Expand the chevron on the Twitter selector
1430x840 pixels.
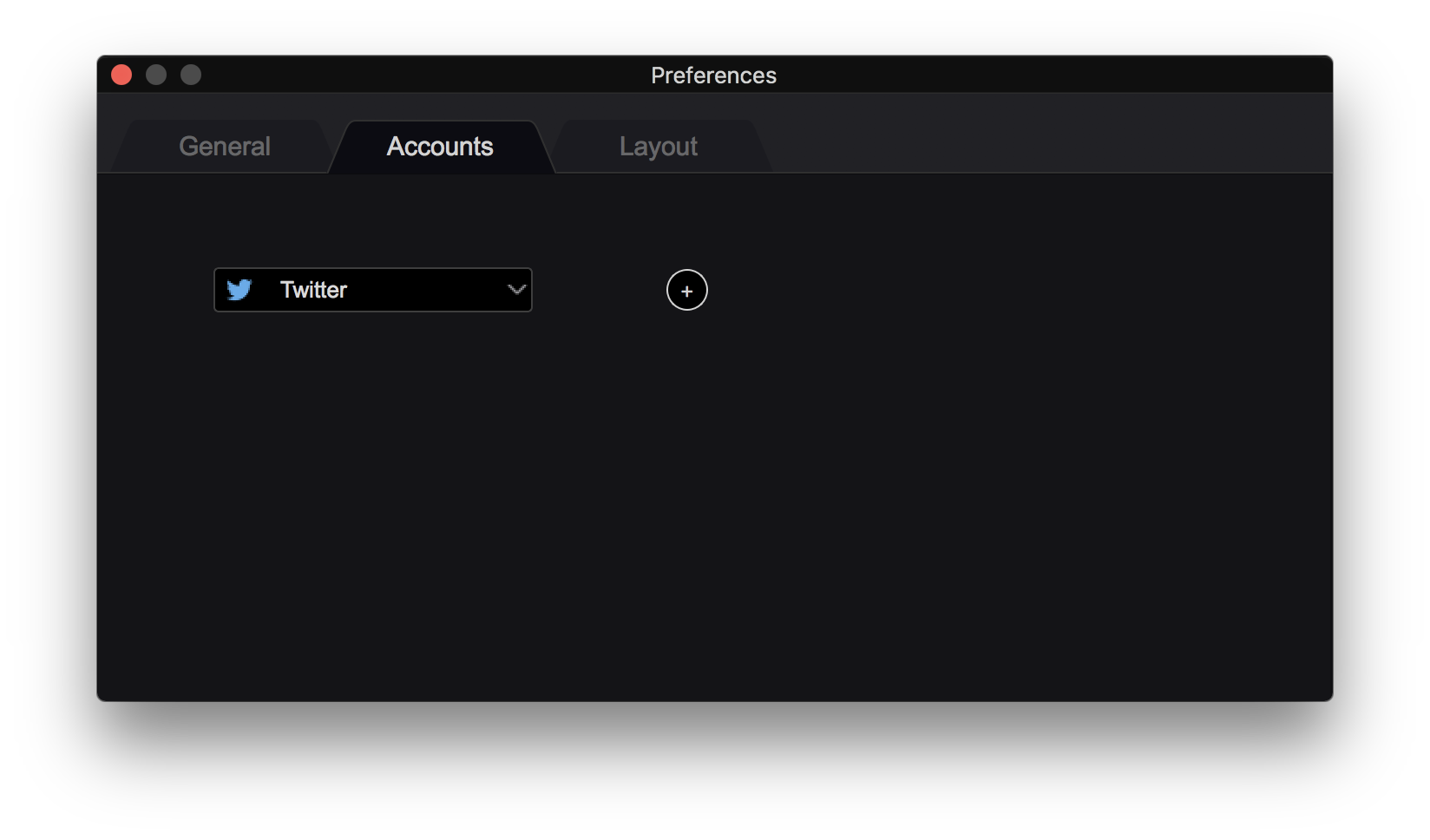click(x=516, y=290)
